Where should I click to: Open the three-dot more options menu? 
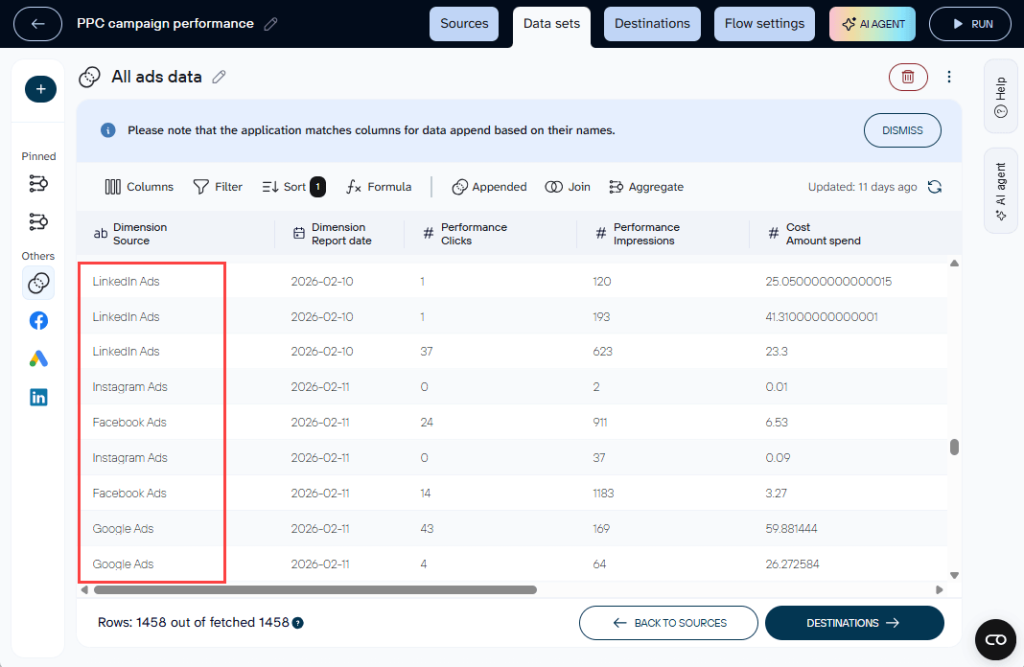pos(949,77)
